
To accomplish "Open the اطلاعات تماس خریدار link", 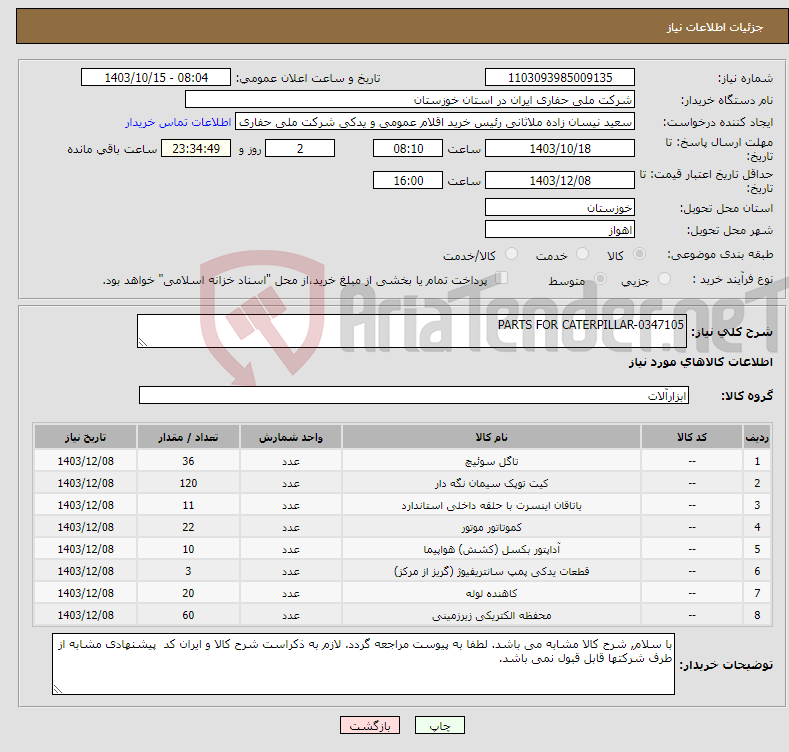I will coord(178,122).
